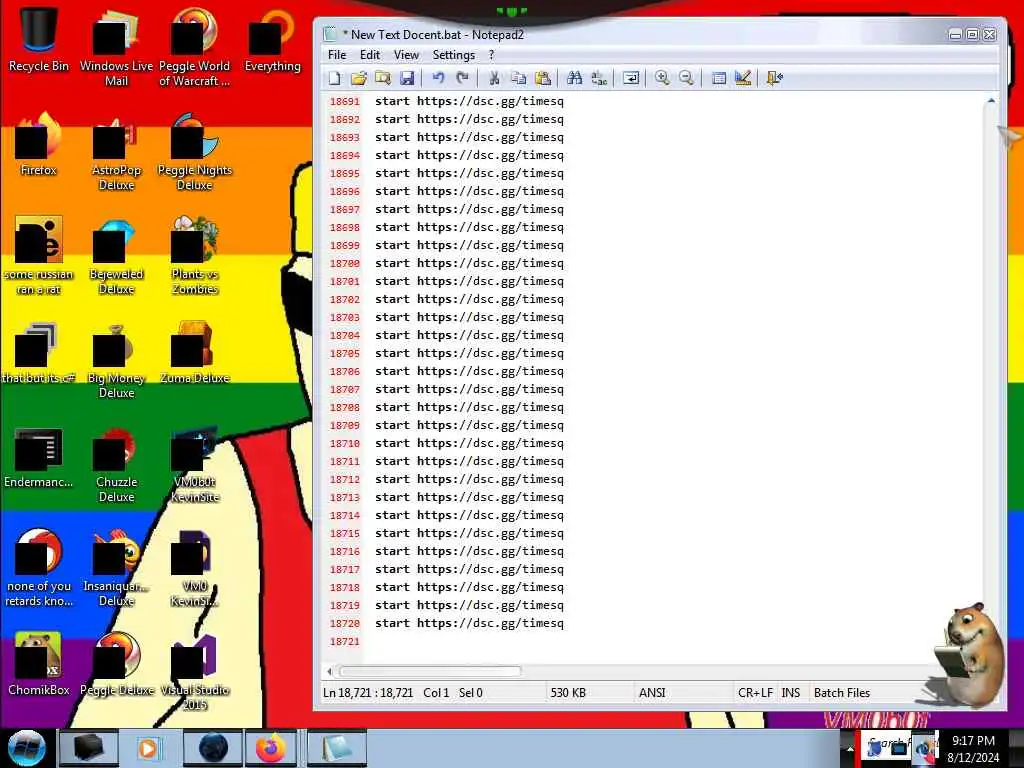
Task: Toggle INS insert mode in status bar
Action: point(790,693)
